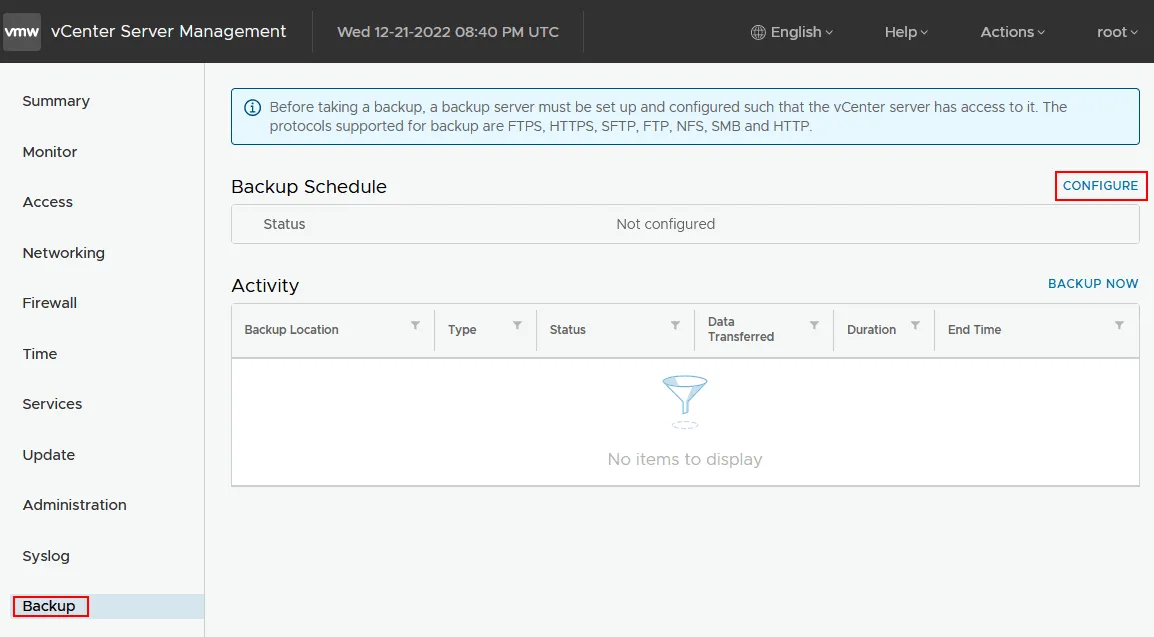1154x637 pixels.
Task: Expand the Actions dropdown menu
Action: (1012, 32)
